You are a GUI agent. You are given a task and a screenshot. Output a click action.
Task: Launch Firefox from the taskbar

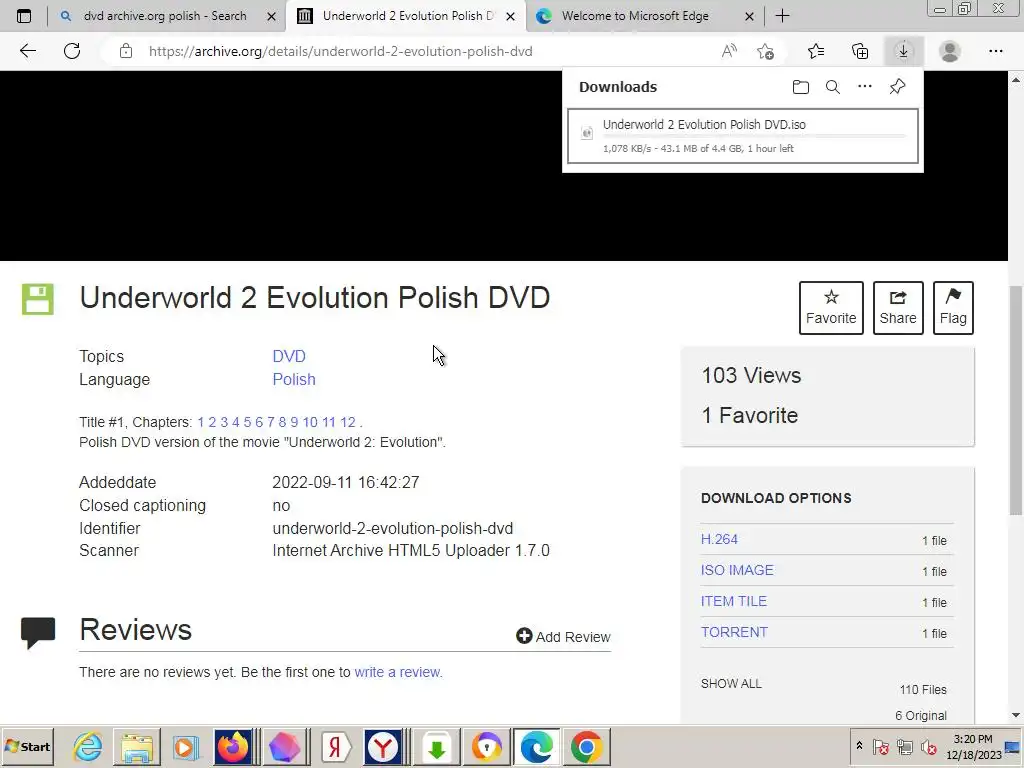click(x=232, y=746)
